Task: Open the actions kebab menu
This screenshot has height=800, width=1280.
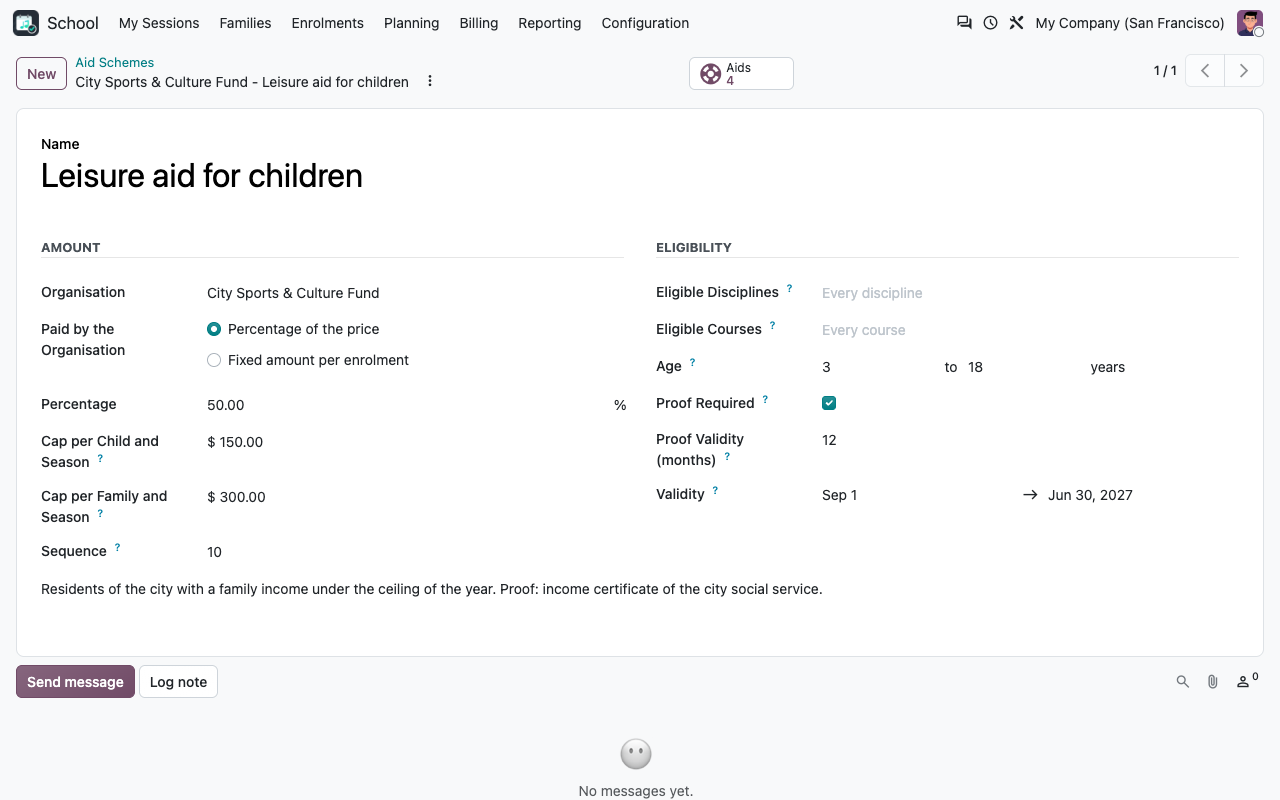Action: click(x=430, y=81)
